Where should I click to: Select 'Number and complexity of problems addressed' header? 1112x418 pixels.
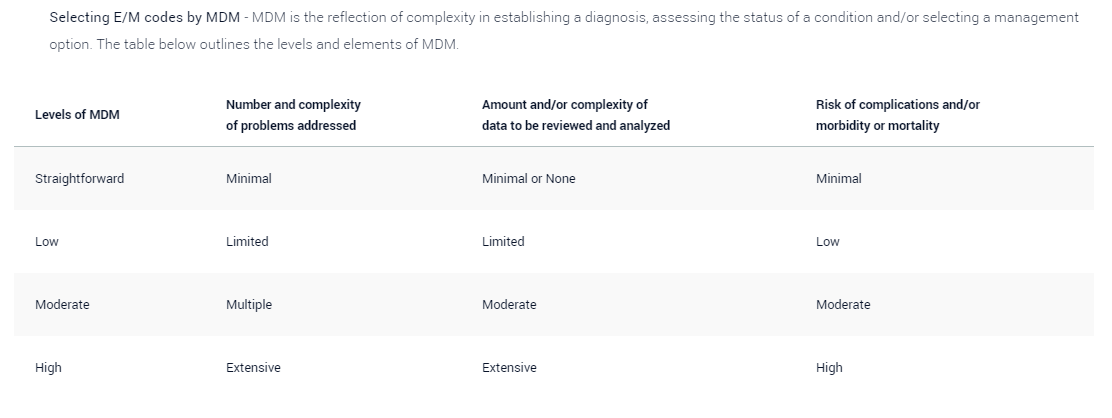tap(294, 115)
